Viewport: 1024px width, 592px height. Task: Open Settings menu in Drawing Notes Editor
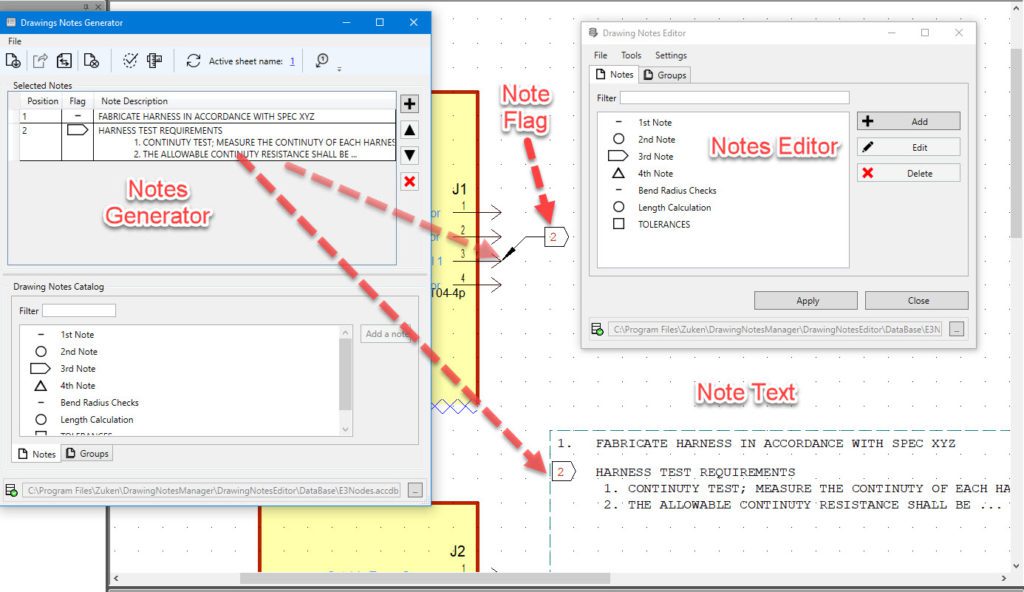(x=671, y=56)
